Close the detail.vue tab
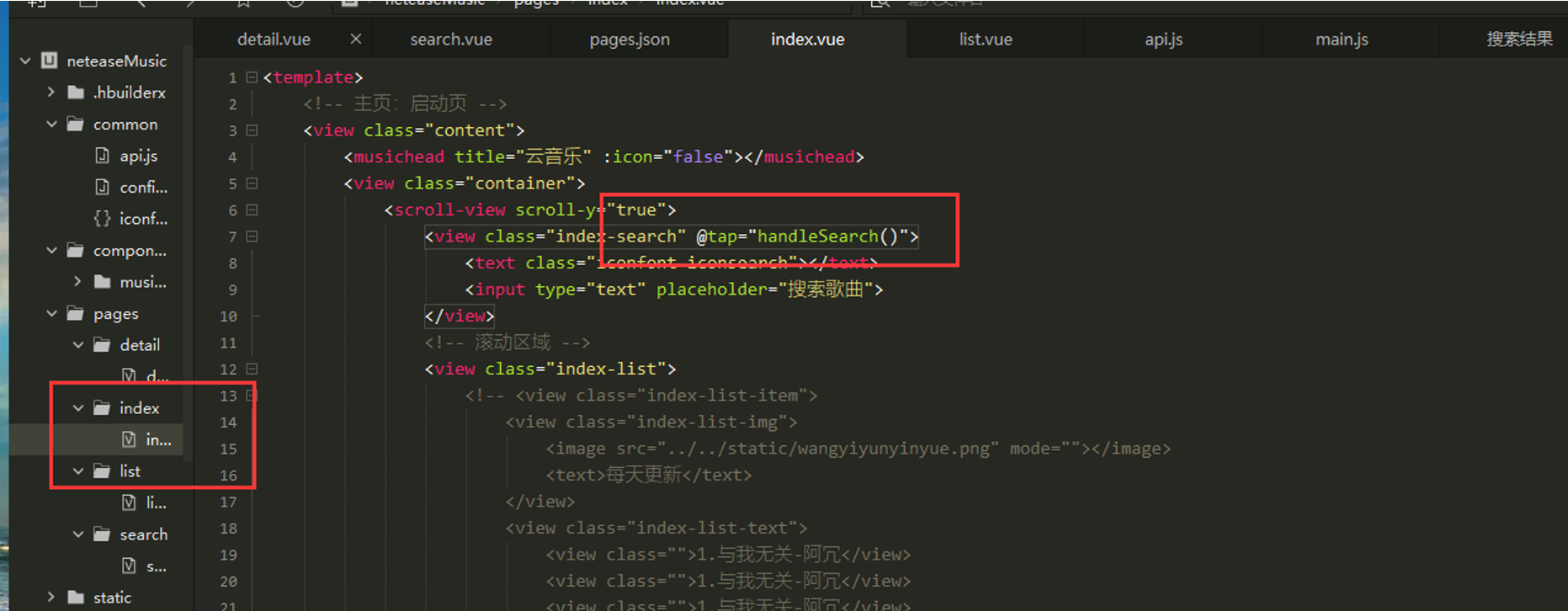The width and height of the screenshot is (1568, 611). coord(356,39)
